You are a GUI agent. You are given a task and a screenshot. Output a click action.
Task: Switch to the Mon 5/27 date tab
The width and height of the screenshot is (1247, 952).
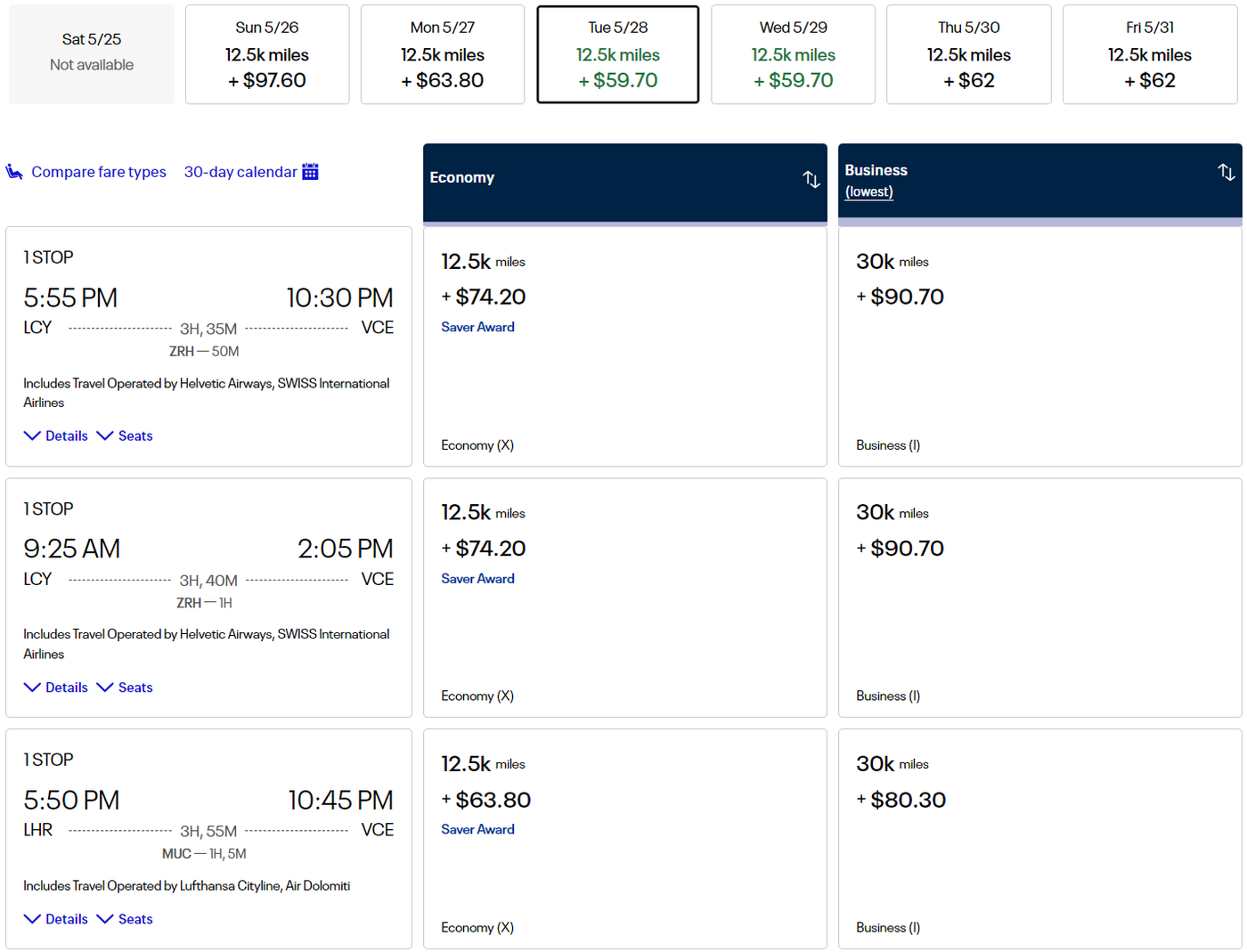[443, 54]
